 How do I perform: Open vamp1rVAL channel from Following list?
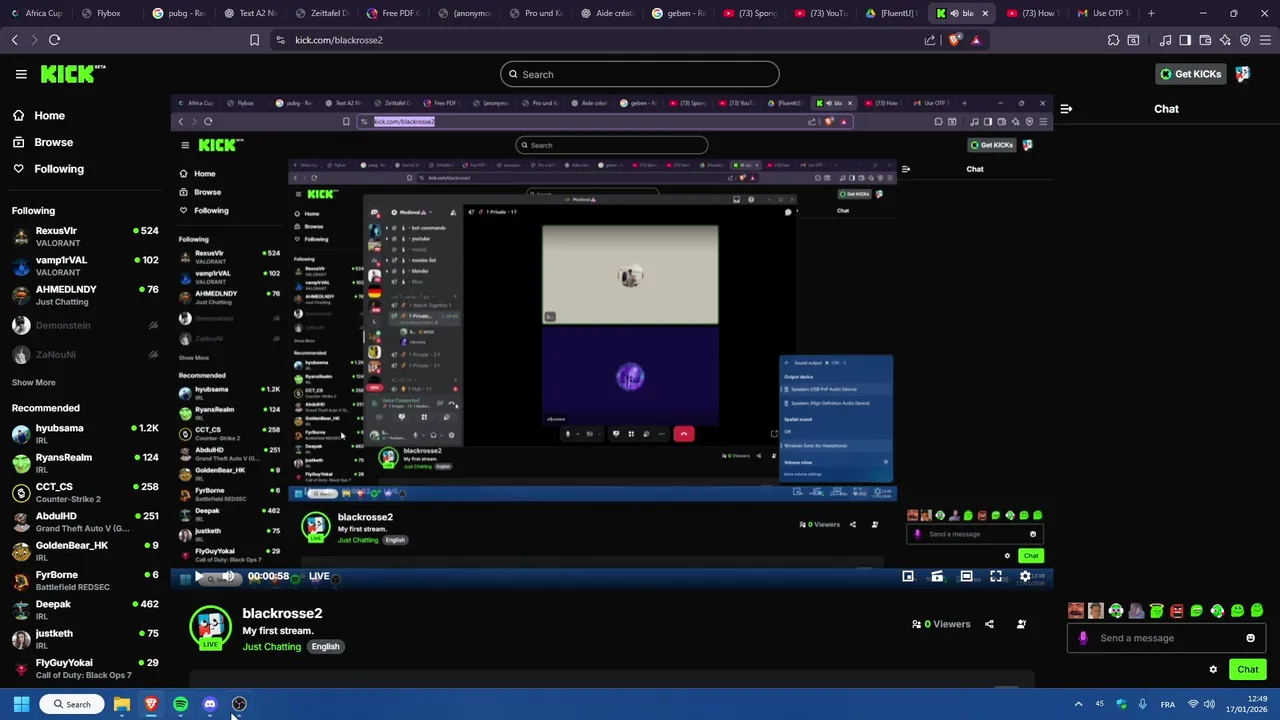85,266
